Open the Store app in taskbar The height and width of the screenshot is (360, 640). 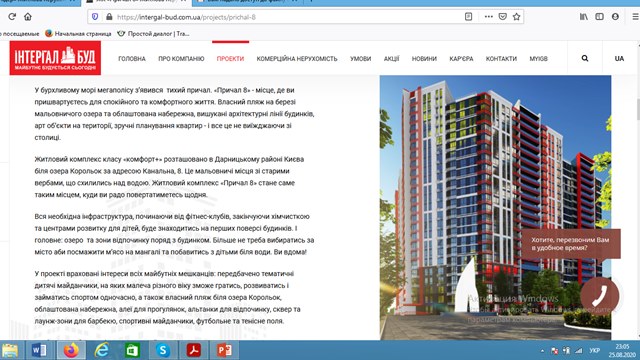[132, 350]
